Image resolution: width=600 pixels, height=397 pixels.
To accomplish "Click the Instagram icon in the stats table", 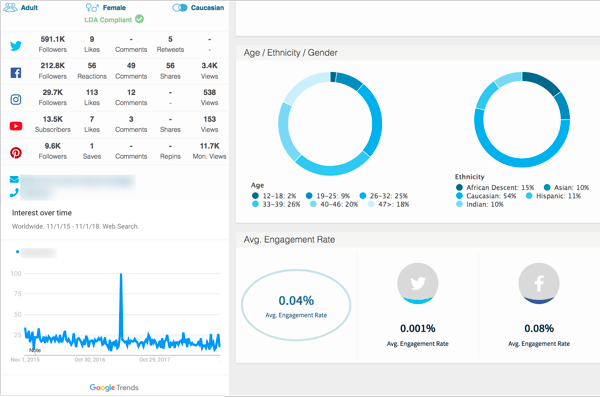I will (16, 100).
